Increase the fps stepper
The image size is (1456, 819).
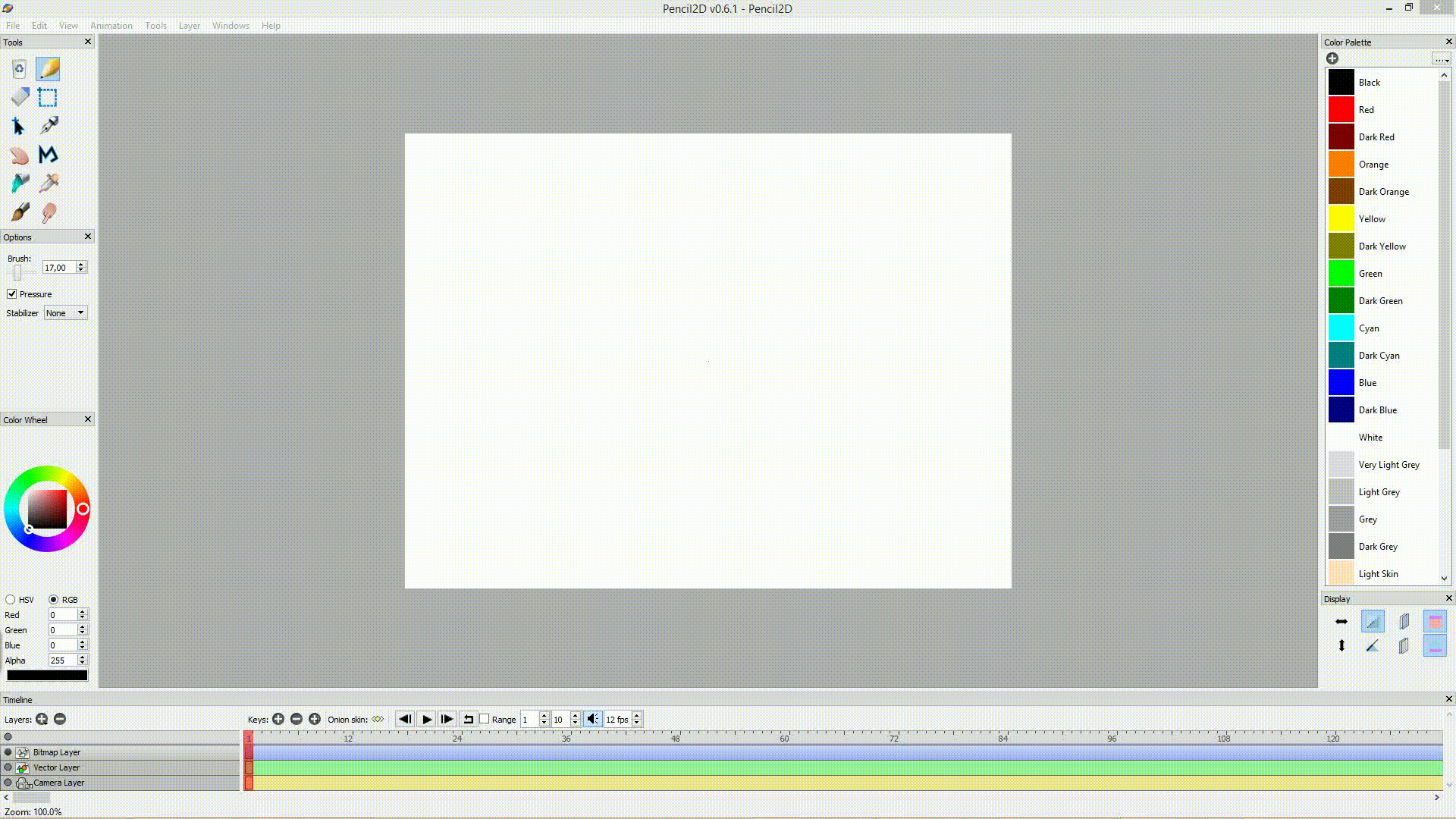click(x=637, y=715)
